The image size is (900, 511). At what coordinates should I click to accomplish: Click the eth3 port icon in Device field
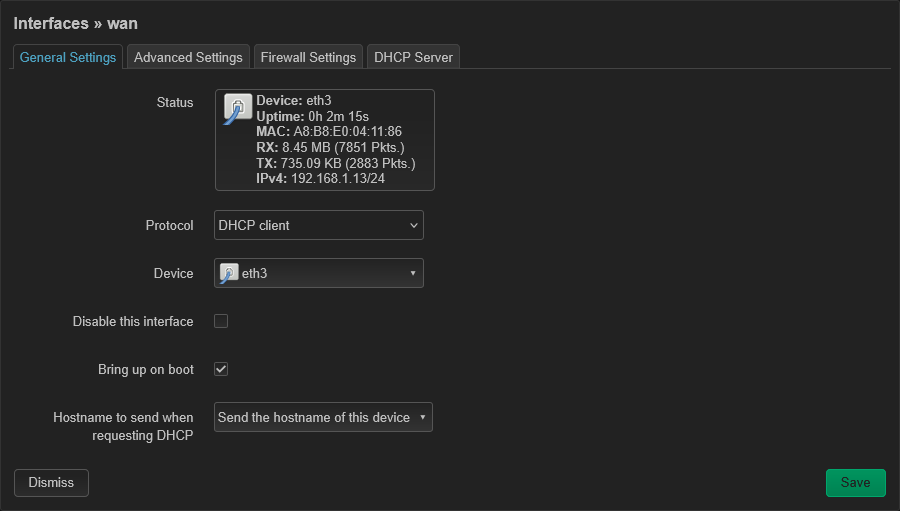(x=229, y=273)
